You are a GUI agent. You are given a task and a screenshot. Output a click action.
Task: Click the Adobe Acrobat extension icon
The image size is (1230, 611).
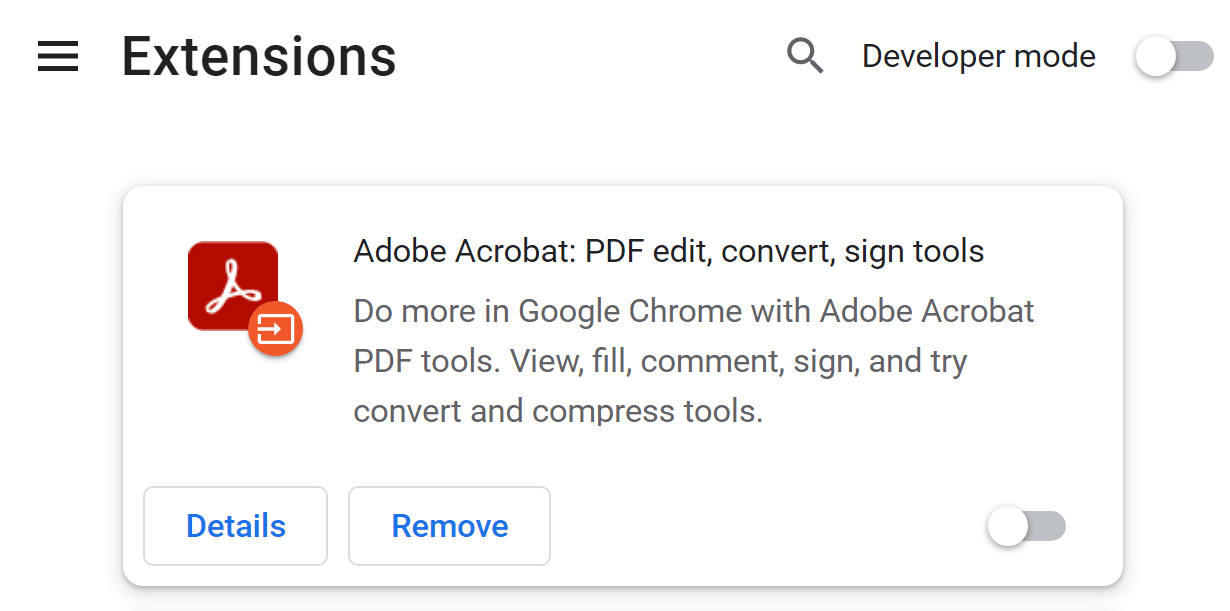(232, 285)
